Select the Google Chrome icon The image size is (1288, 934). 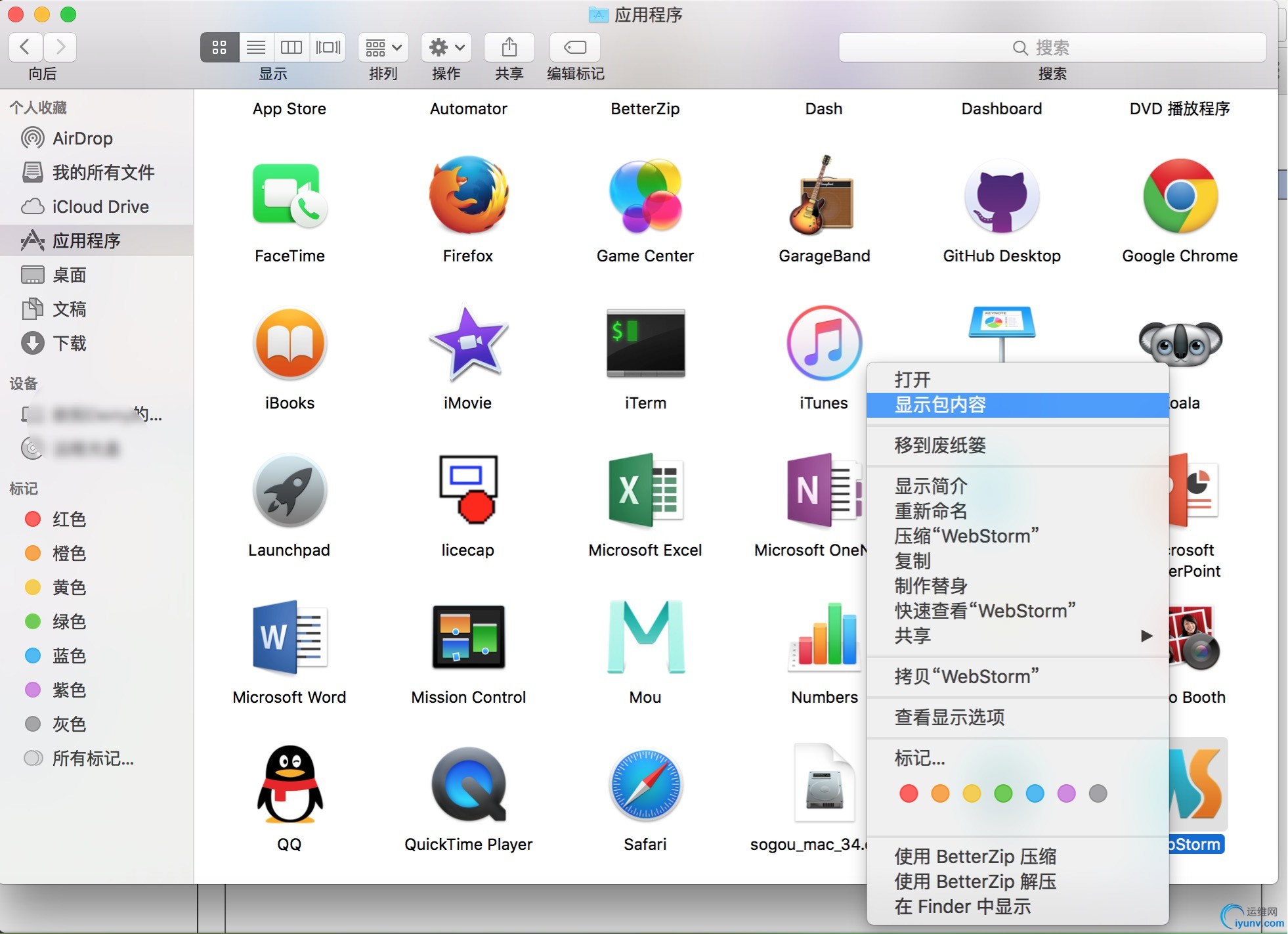pos(1180,196)
